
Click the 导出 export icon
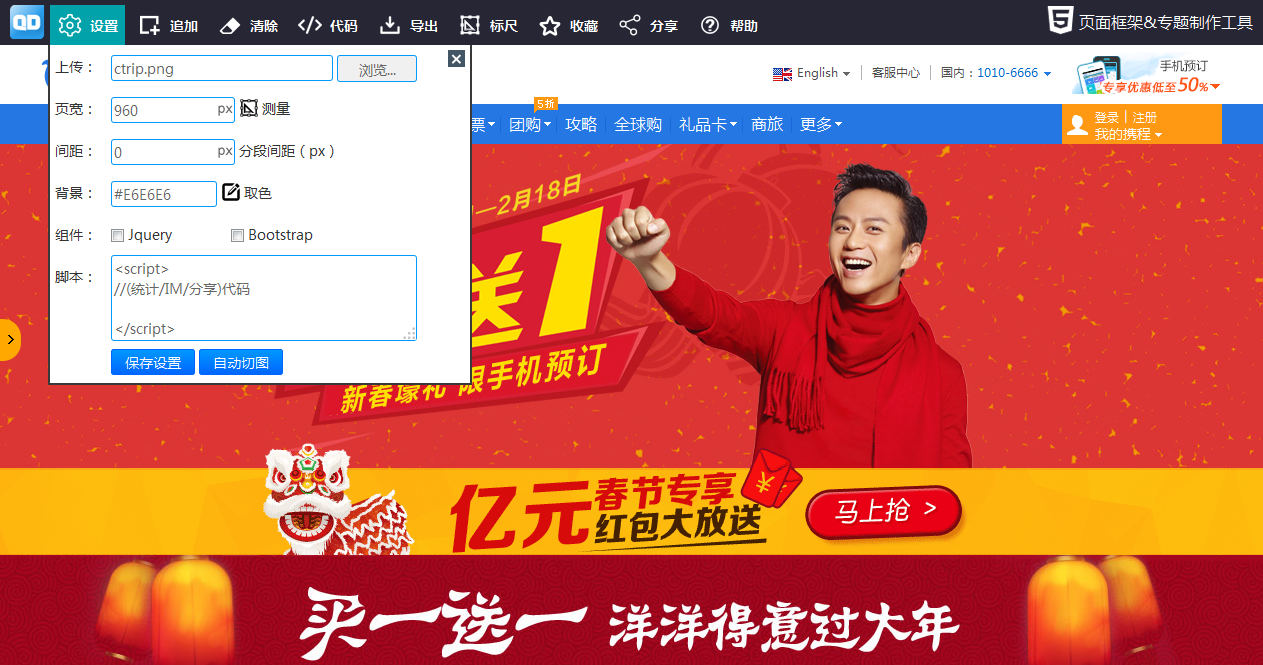coord(390,26)
